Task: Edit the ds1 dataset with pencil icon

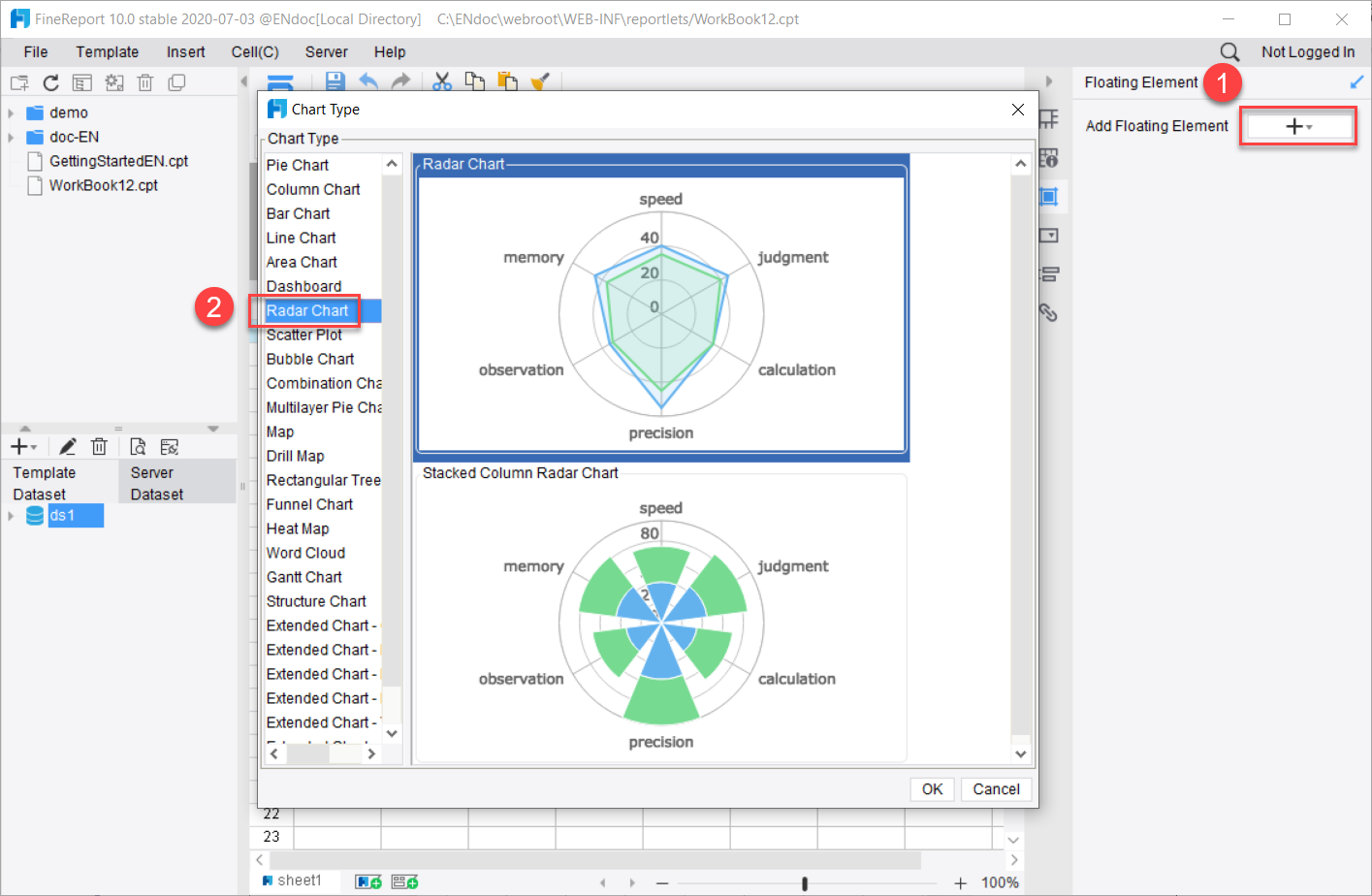Action: [x=67, y=446]
